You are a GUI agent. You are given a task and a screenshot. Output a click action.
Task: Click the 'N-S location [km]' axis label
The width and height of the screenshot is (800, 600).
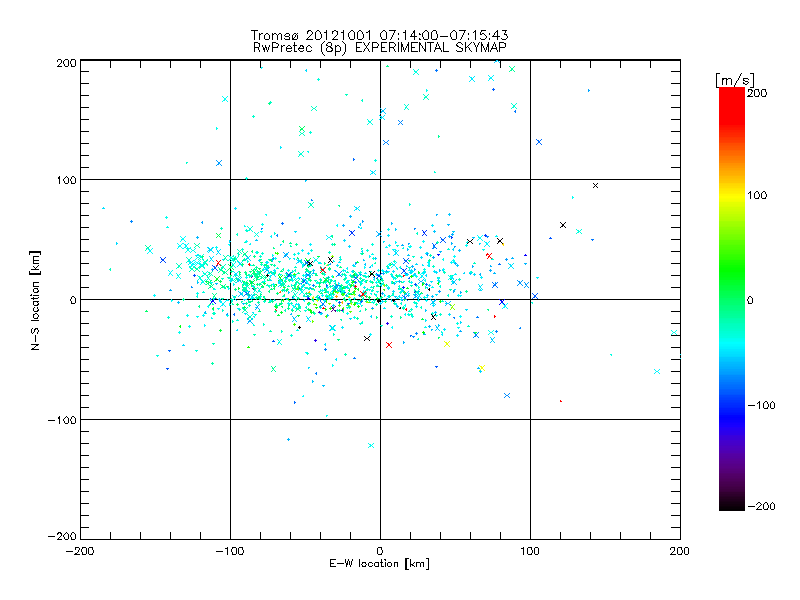click(x=35, y=301)
